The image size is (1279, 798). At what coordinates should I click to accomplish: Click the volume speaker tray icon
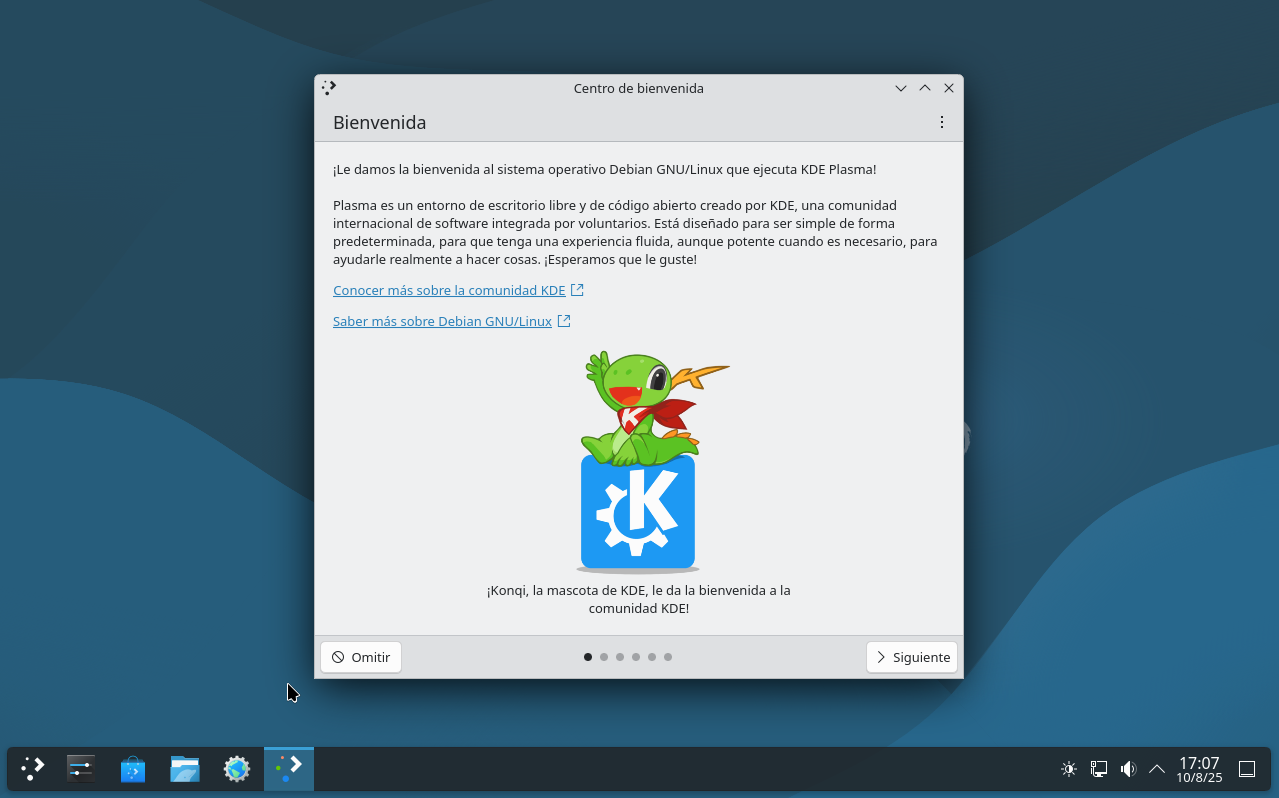(x=1128, y=769)
